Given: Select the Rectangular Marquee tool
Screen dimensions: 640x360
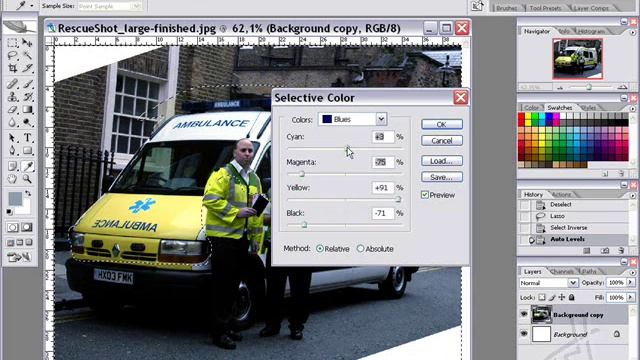Looking at the screenshot, I should pyautogui.click(x=12, y=42).
